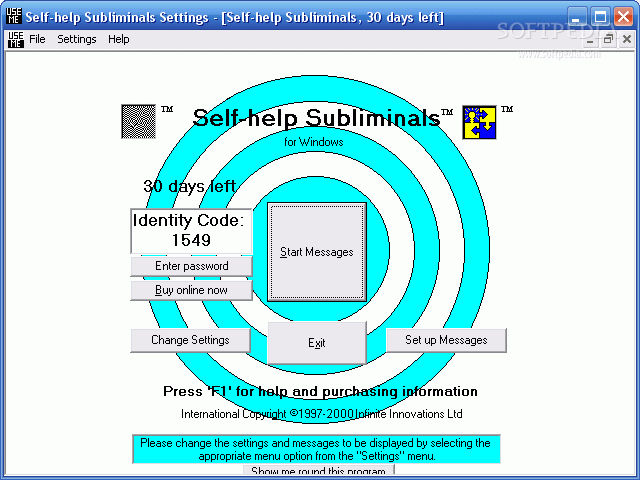The width and height of the screenshot is (640, 480).
Task: Restore the inner document window
Action: pos(608,40)
